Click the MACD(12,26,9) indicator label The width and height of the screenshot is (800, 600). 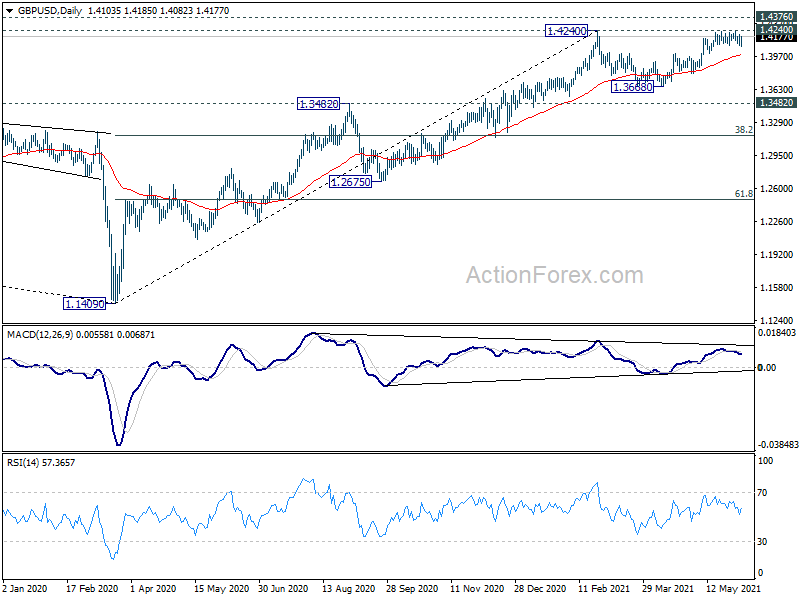point(40,335)
